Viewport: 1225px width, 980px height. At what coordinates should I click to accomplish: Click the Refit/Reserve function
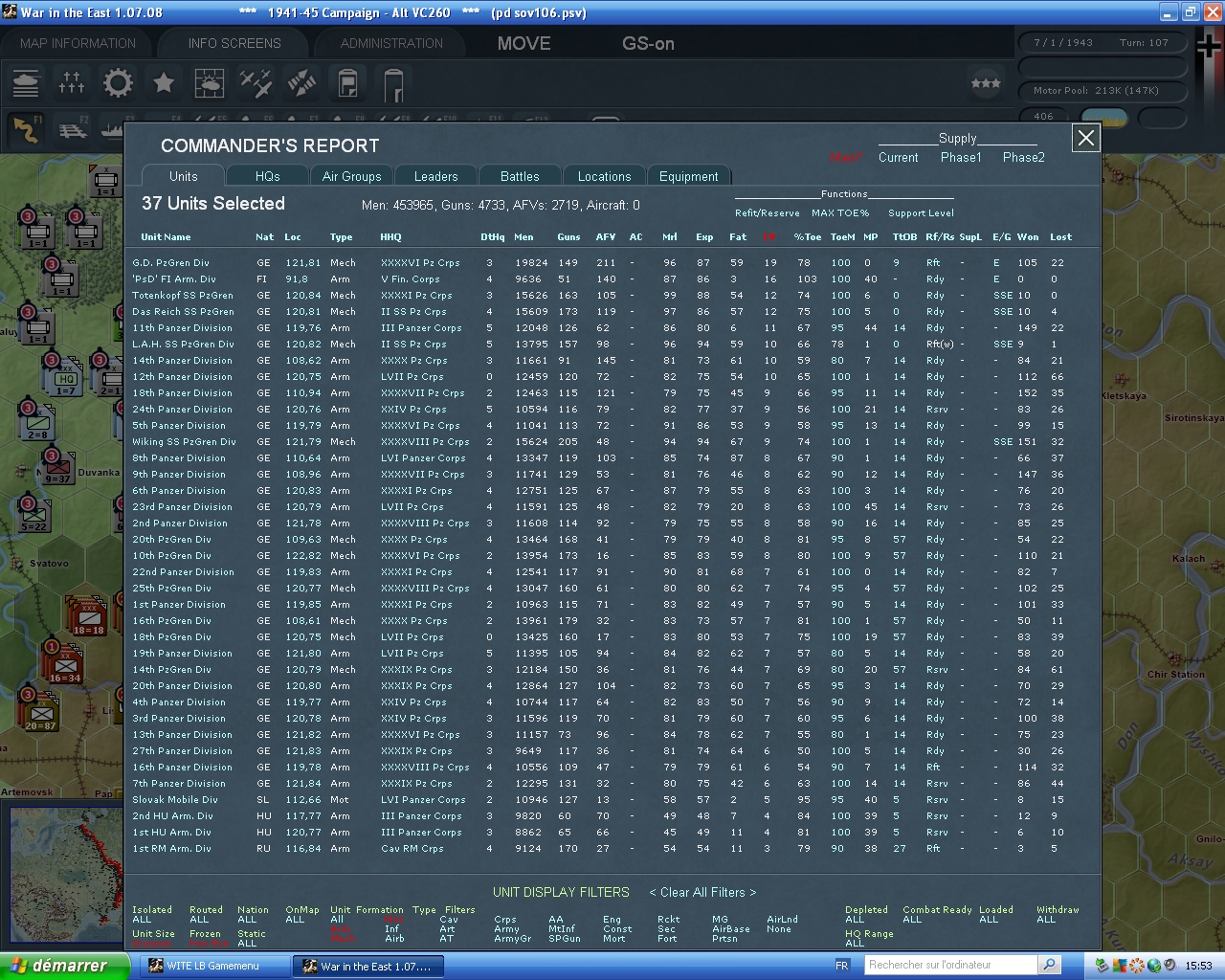point(768,213)
